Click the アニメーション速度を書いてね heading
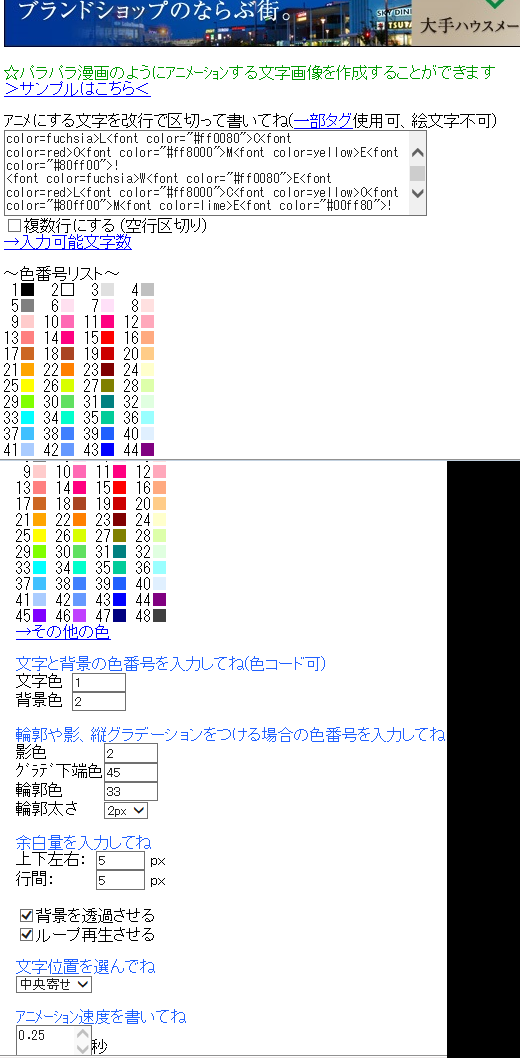This screenshot has width=520, height=1058. [101, 1016]
